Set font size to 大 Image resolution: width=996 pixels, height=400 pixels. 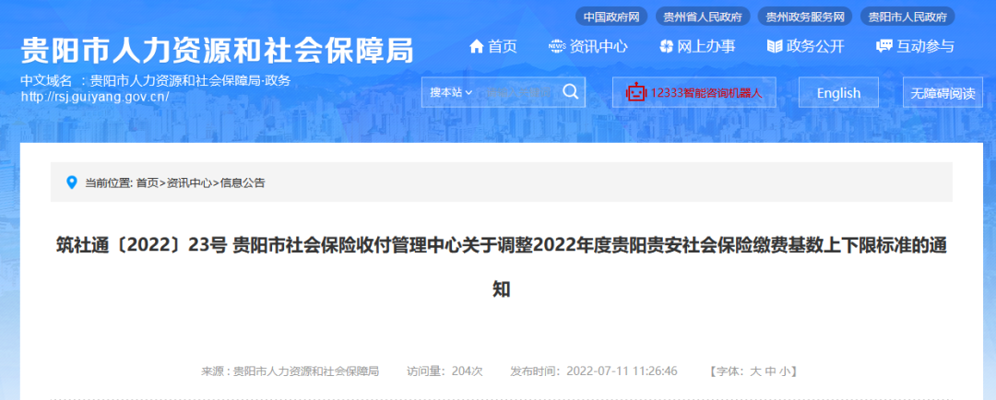(x=755, y=371)
